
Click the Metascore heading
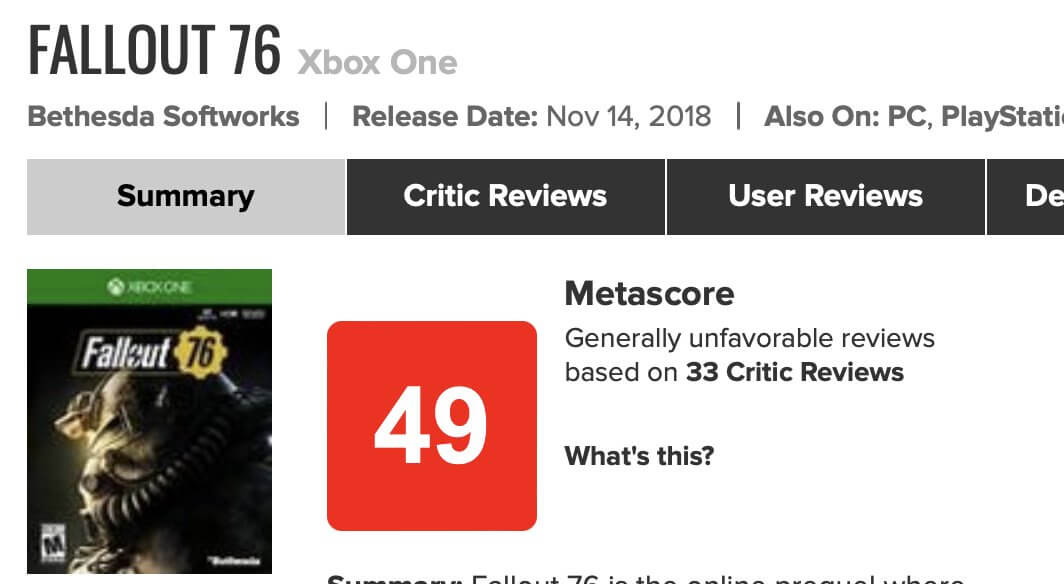tap(649, 294)
